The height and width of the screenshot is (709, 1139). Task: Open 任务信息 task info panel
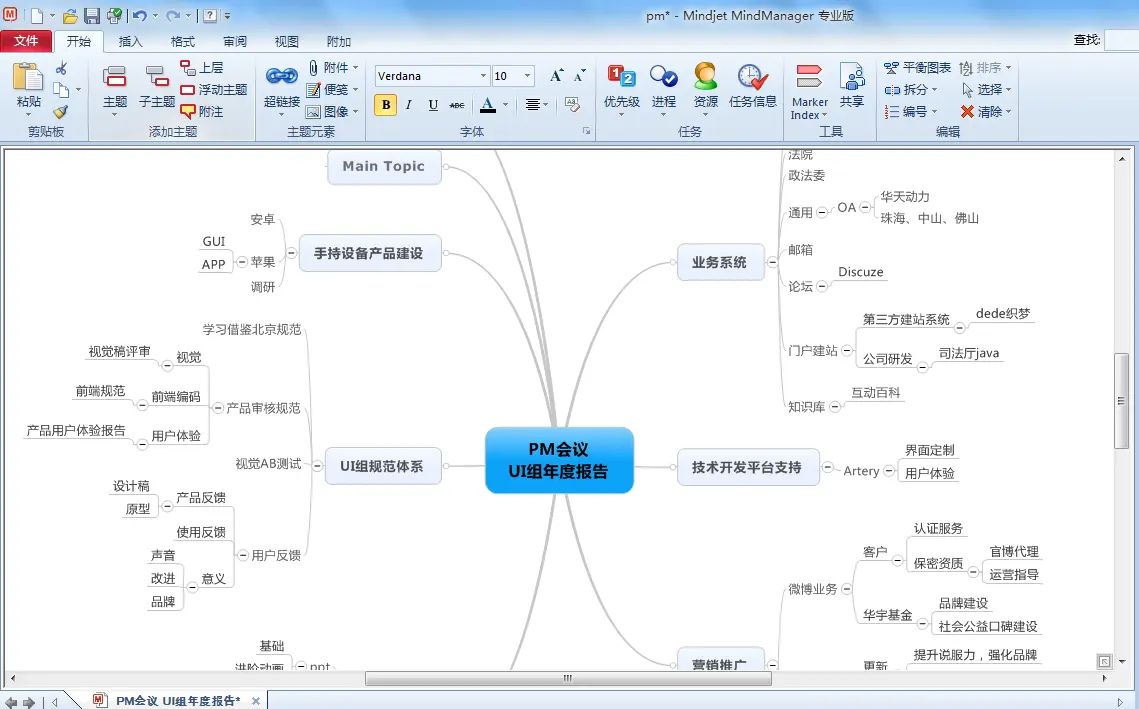click(x=752, y=78)
